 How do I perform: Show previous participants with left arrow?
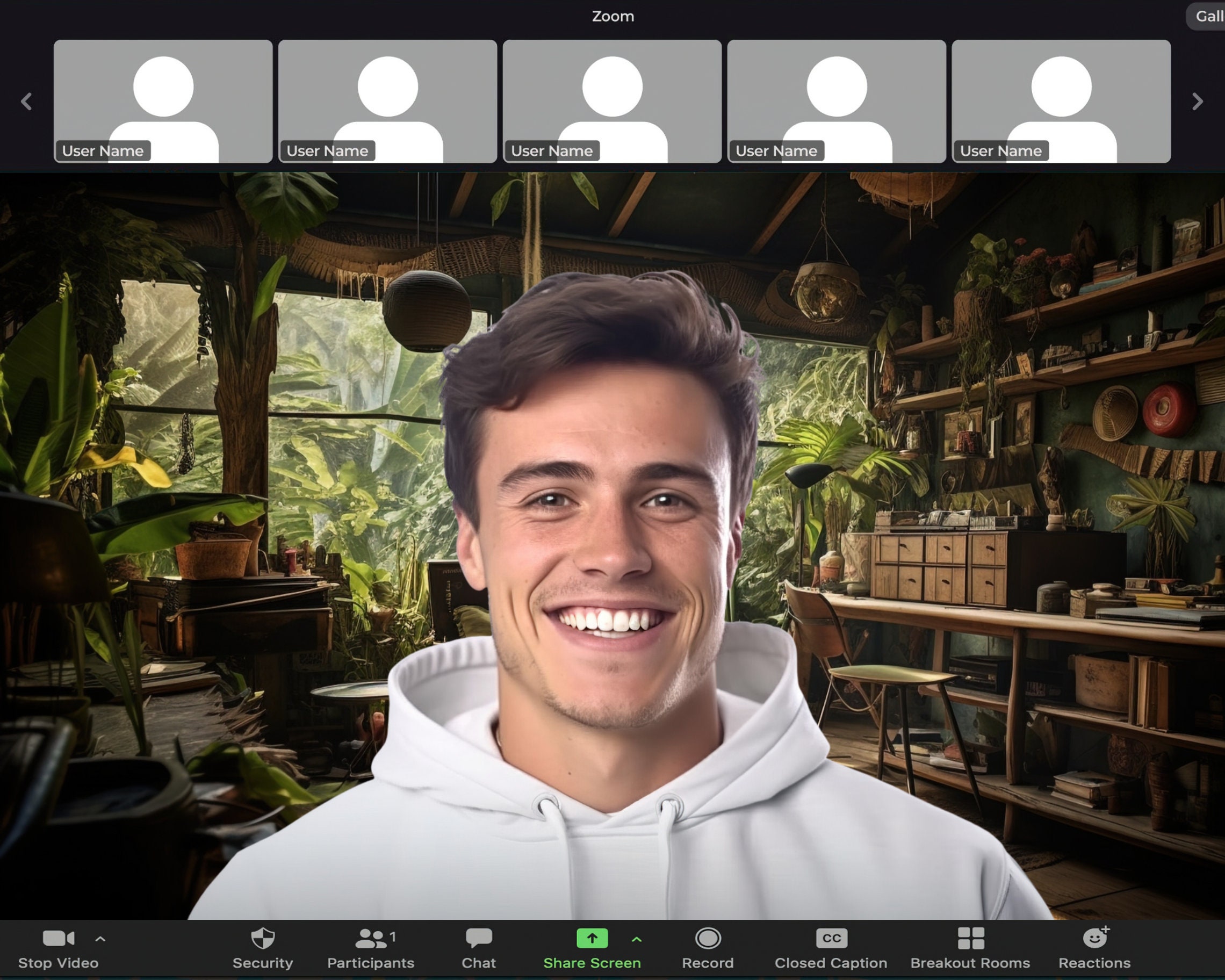(26, 102)
